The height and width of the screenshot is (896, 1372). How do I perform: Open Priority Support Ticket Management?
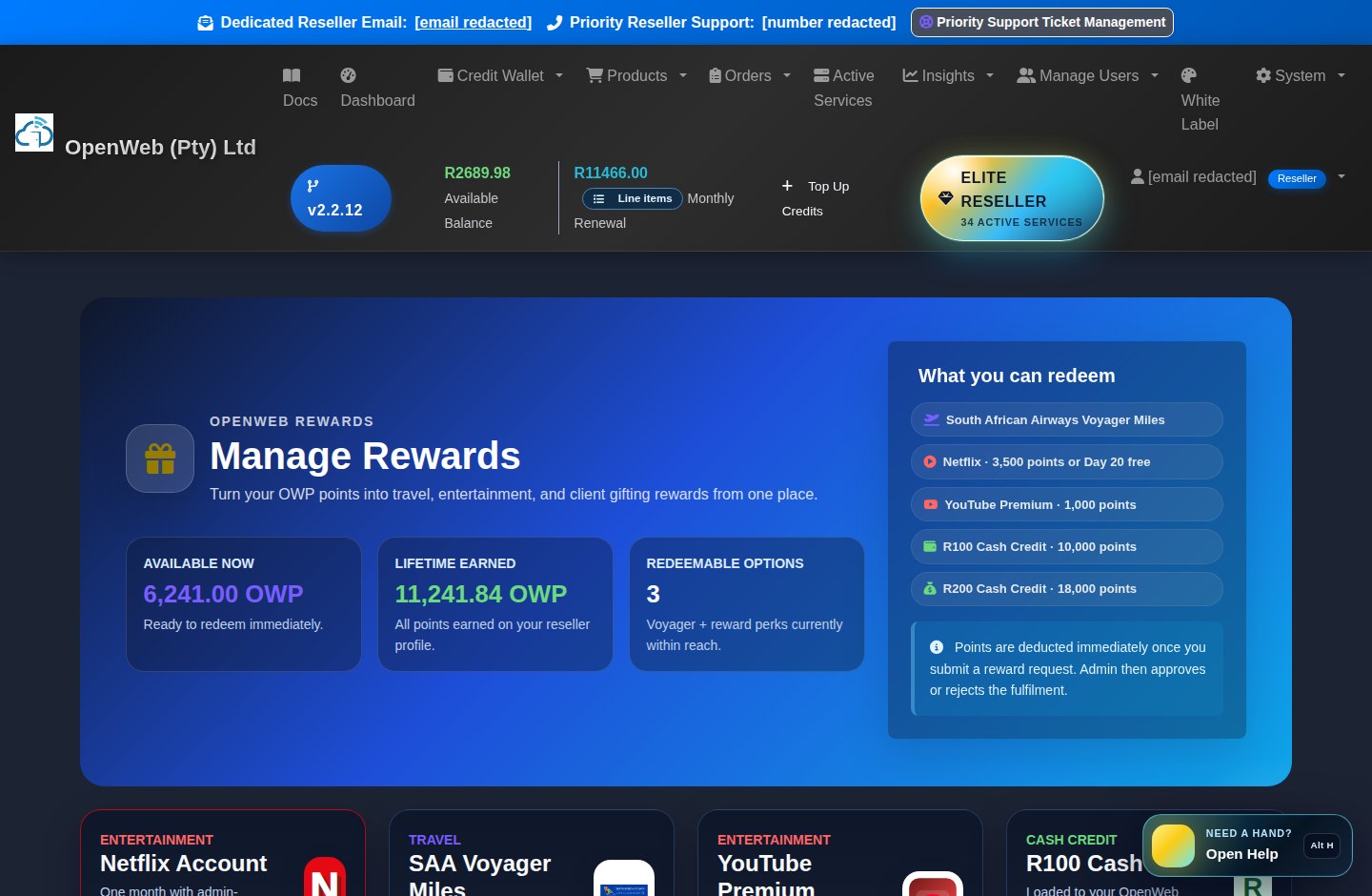pyautogui.click(x=1042, y=22)
